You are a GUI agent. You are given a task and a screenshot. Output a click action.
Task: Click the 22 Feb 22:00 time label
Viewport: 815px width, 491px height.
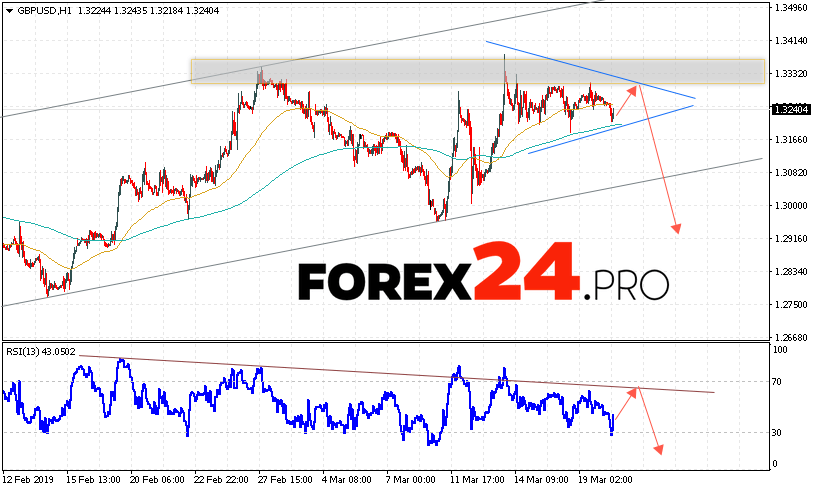point(221,480)
